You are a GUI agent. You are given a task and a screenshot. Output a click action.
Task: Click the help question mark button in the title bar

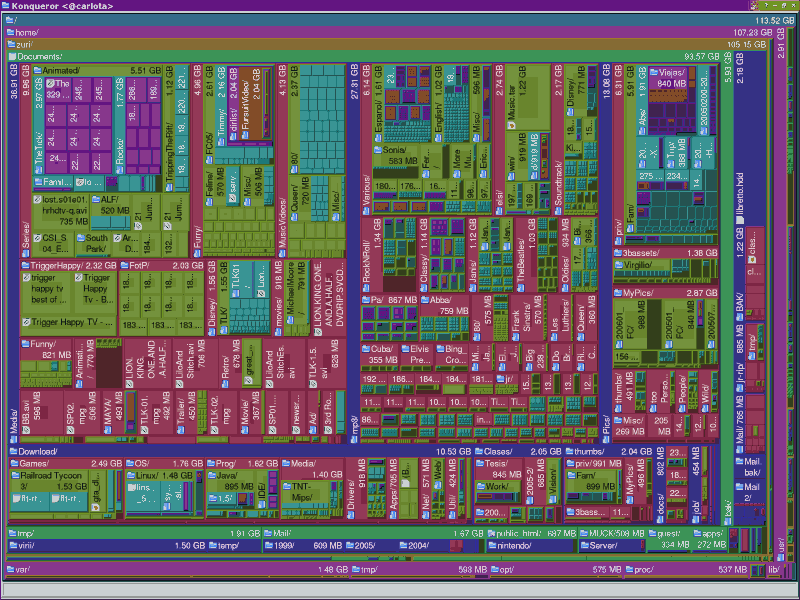pos(766,5)
